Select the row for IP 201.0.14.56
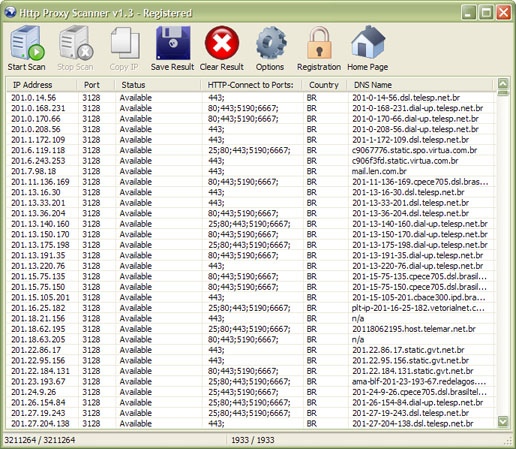 coord(251,98)
